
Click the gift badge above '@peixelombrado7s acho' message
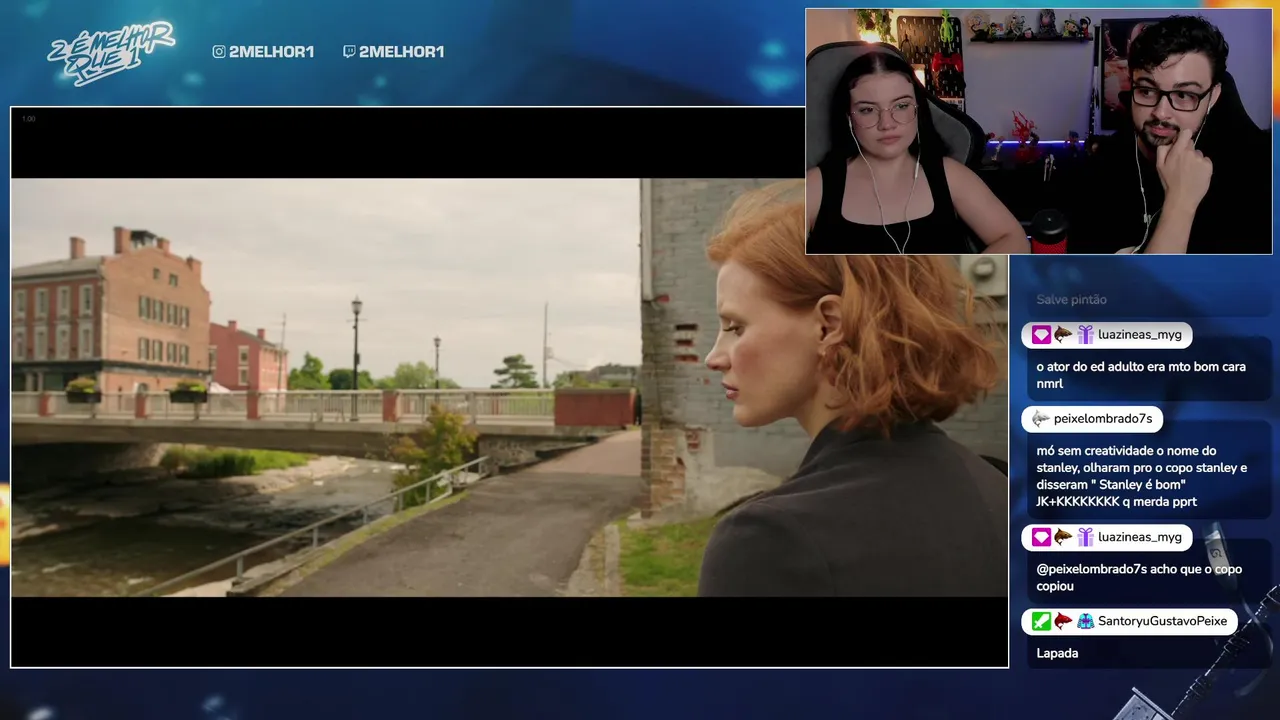coord(1085,537)
